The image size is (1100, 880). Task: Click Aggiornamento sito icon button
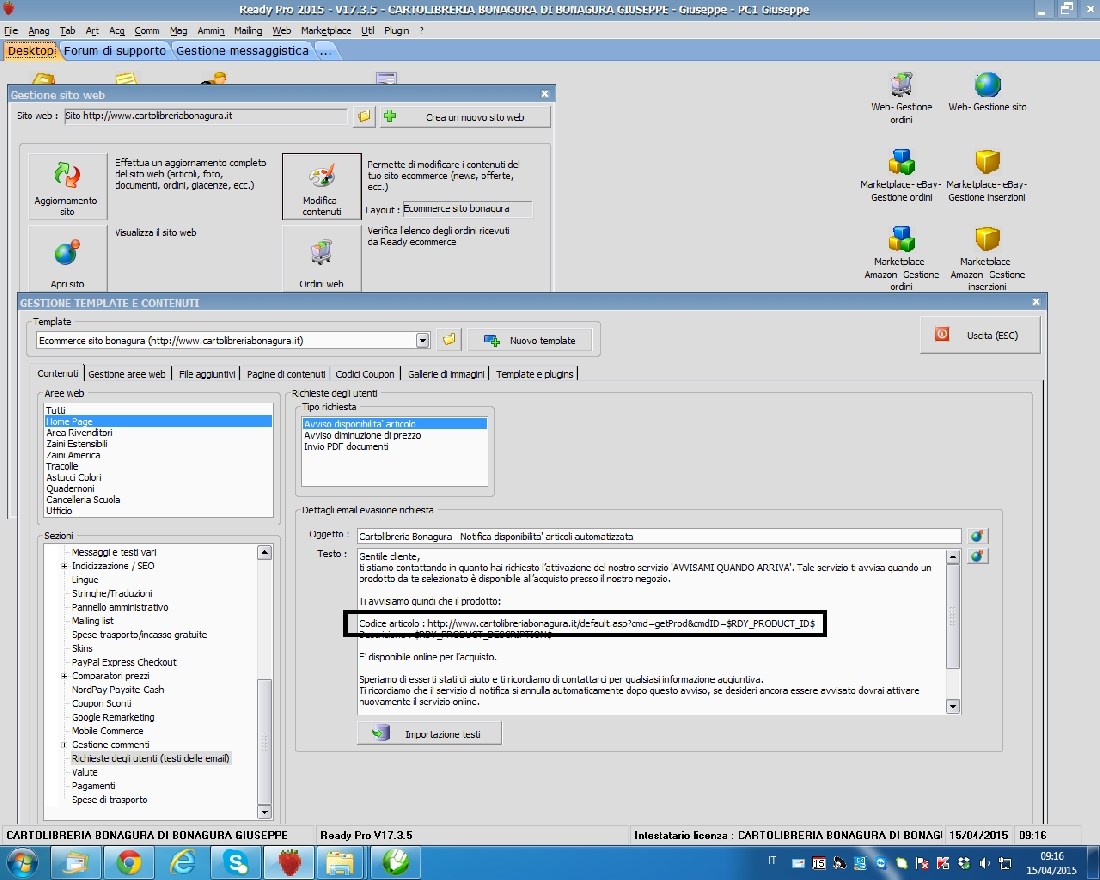tap(67, 186)
